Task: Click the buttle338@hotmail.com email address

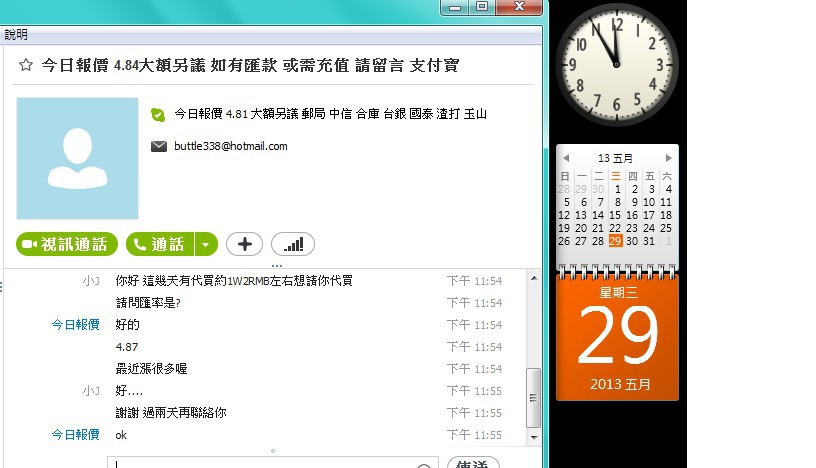Action: click(x=231, y=146)
